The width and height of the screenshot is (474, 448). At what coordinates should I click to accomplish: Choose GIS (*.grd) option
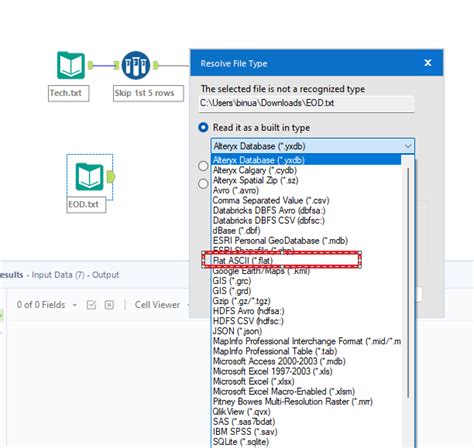click(306, 291)
